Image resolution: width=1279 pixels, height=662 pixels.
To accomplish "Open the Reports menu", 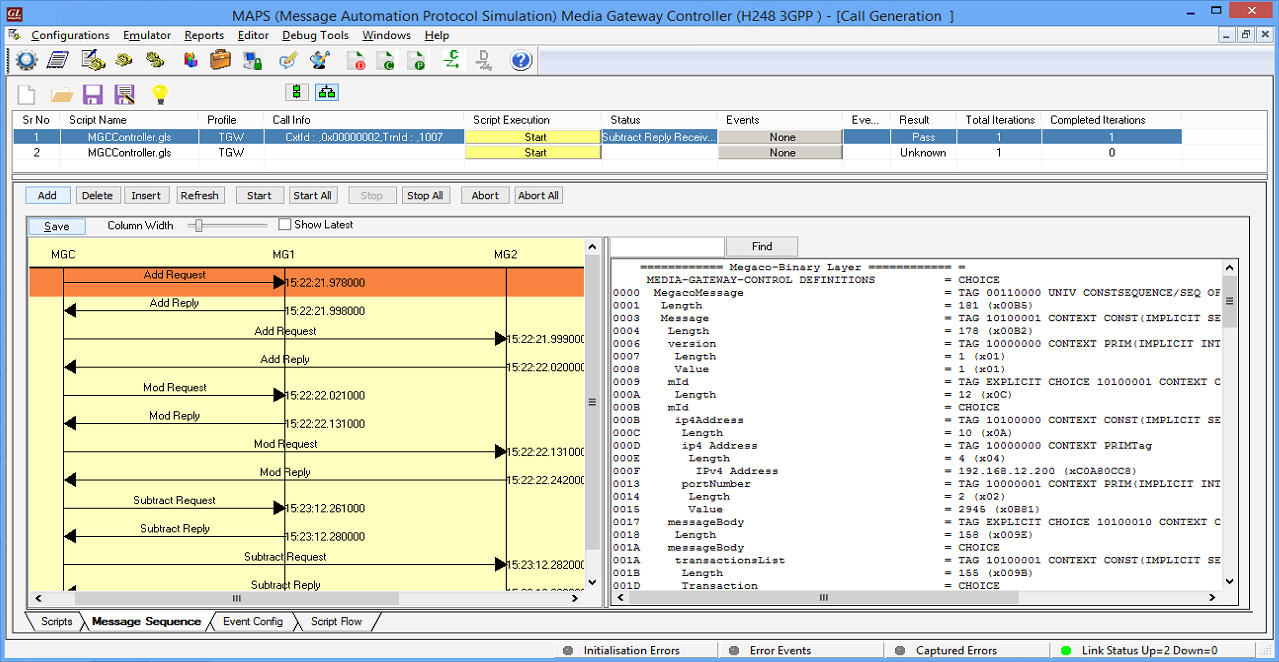I will 204,35.
